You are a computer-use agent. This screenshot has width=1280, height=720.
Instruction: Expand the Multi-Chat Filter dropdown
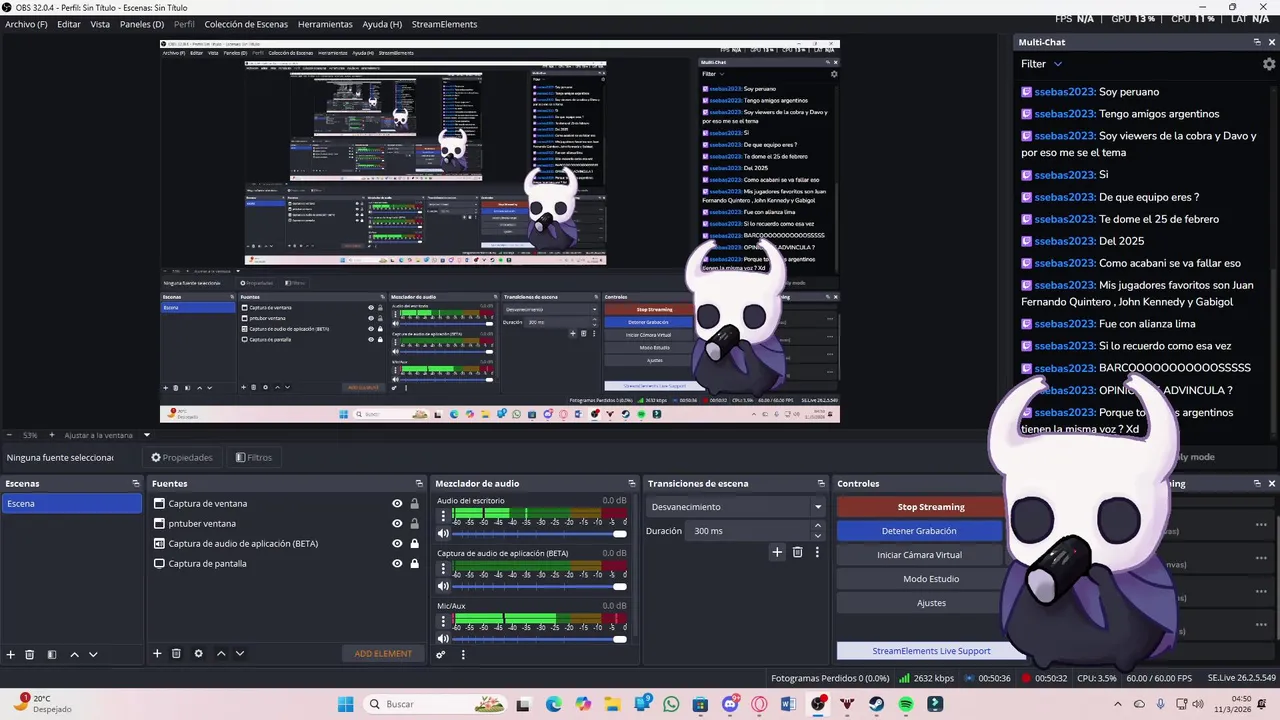pos(1041,64)
